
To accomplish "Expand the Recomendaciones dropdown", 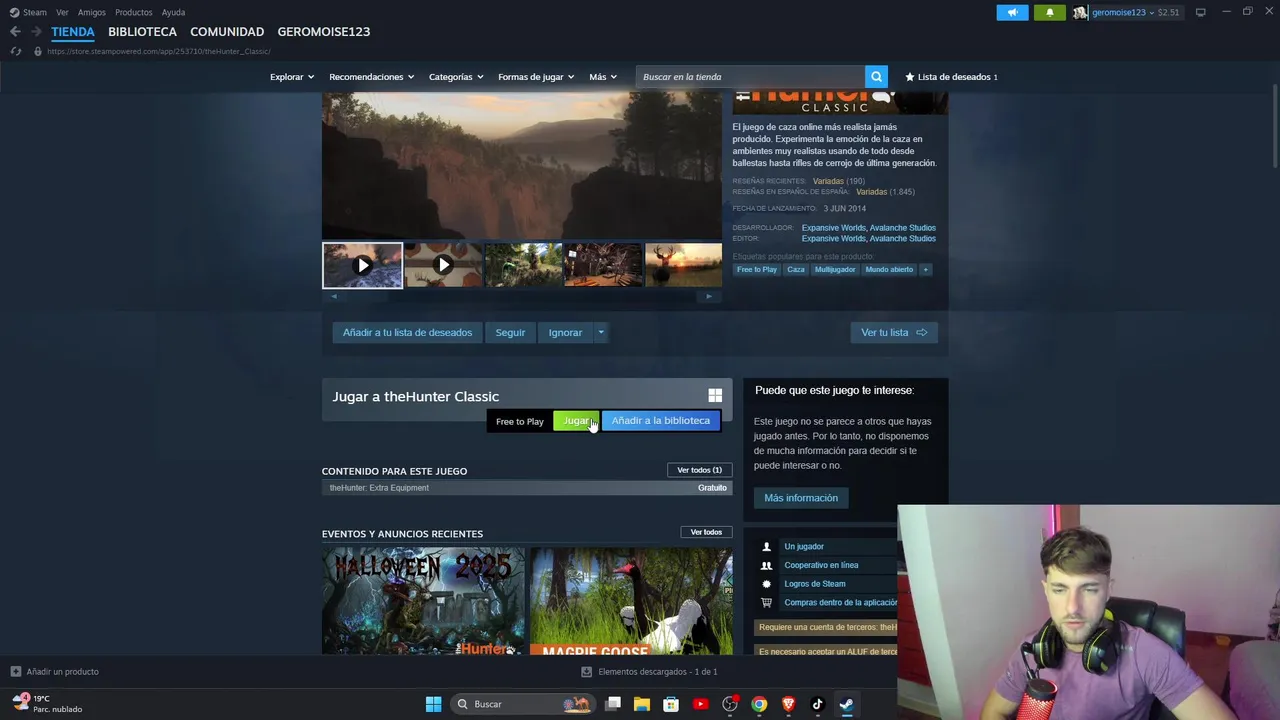I will [372, 77].
